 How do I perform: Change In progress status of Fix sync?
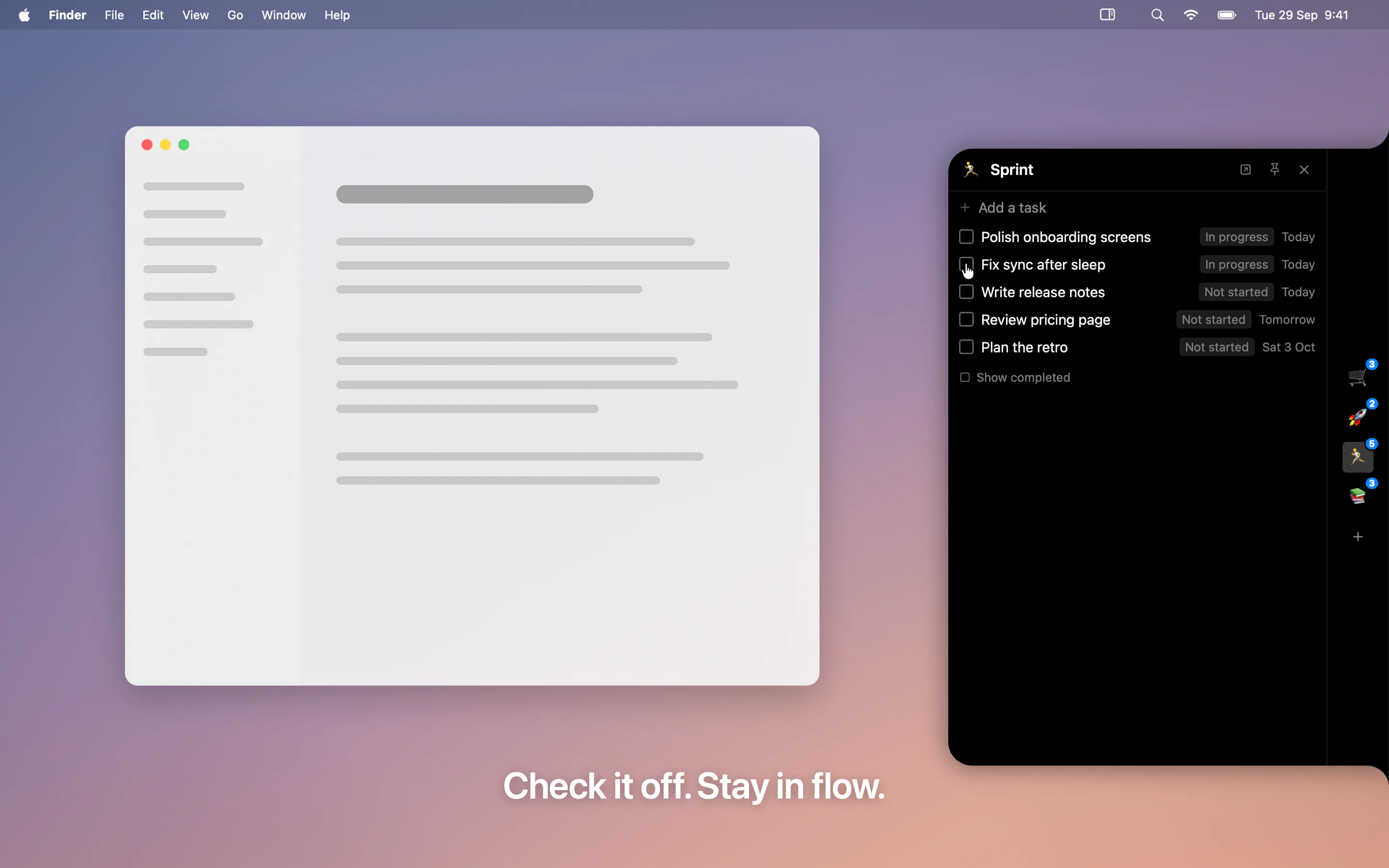click(1236, 264)
